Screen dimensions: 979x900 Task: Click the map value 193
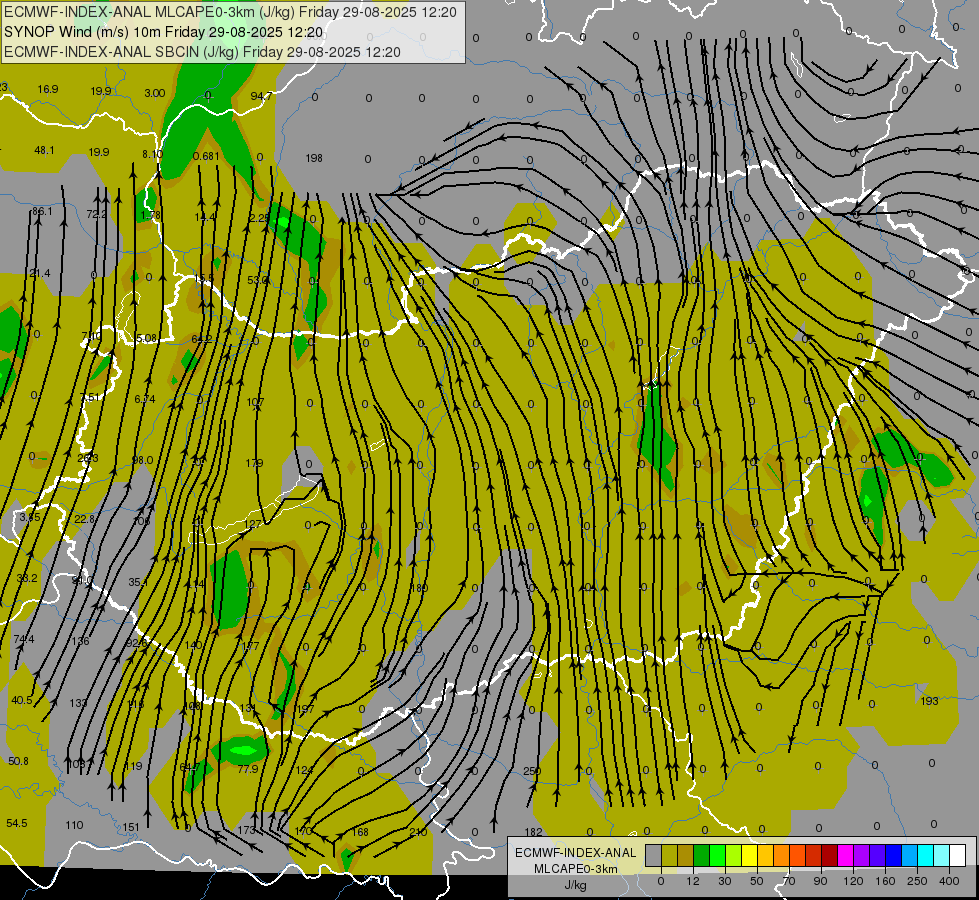tap(929, 701)
